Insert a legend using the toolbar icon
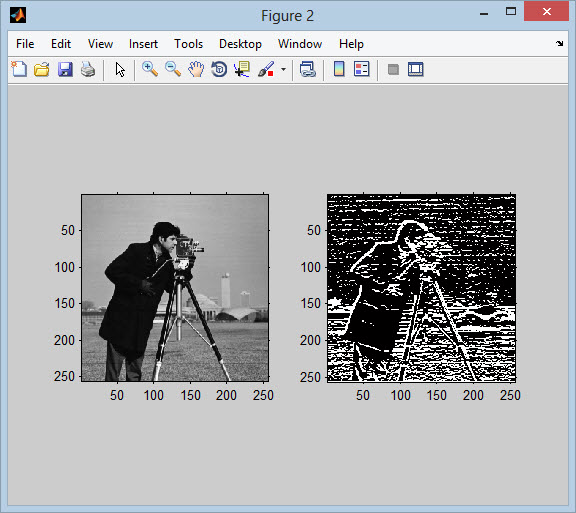 coord(361,69)
